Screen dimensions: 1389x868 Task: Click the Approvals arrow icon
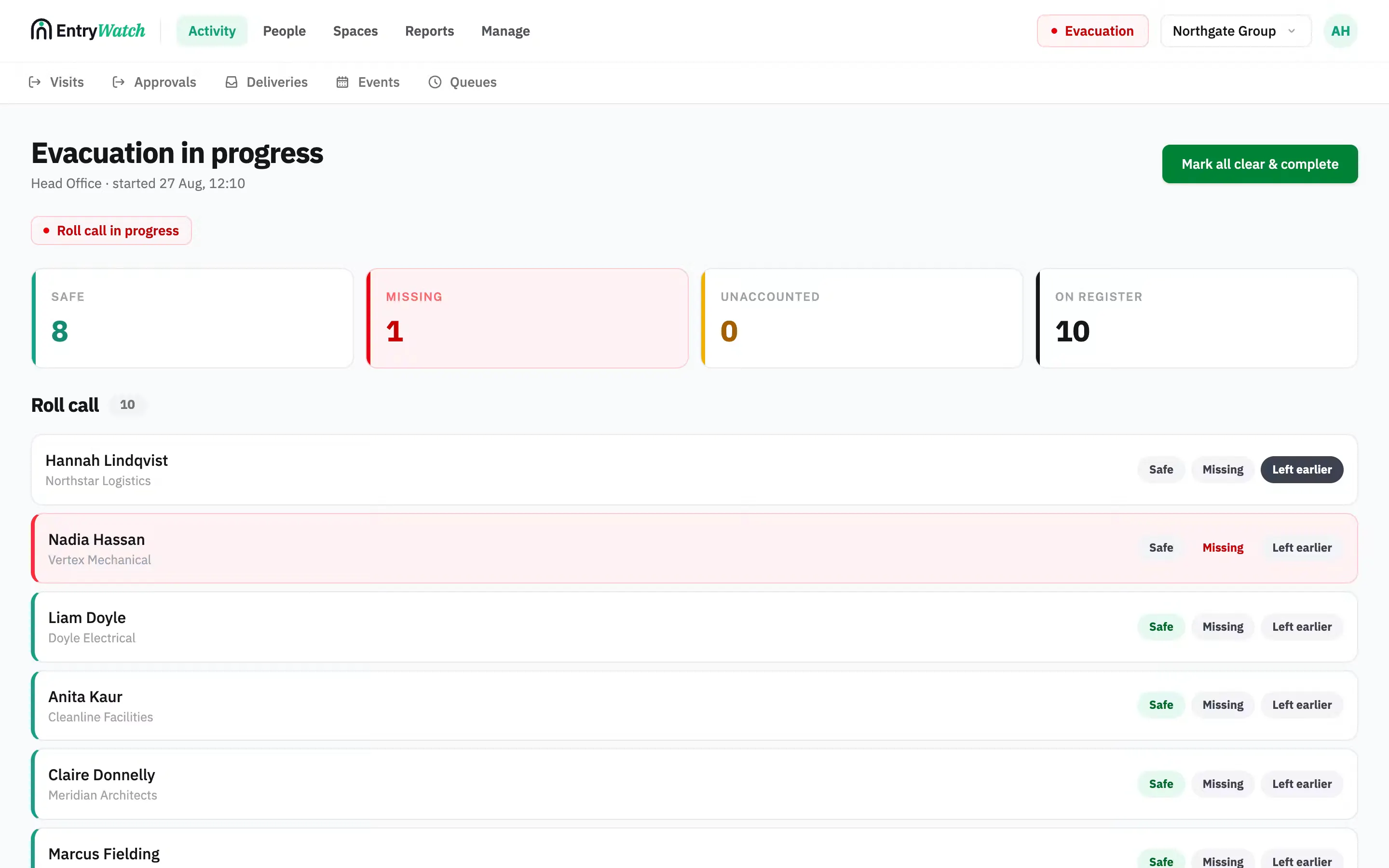tap(119, 82)
